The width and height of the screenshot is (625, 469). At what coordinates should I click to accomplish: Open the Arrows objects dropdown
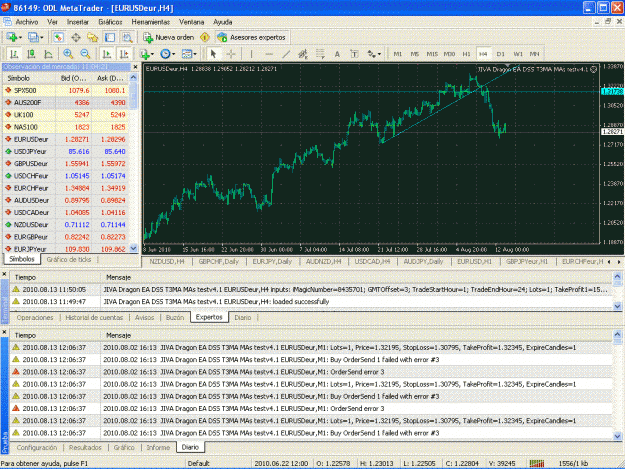[374, 54]
